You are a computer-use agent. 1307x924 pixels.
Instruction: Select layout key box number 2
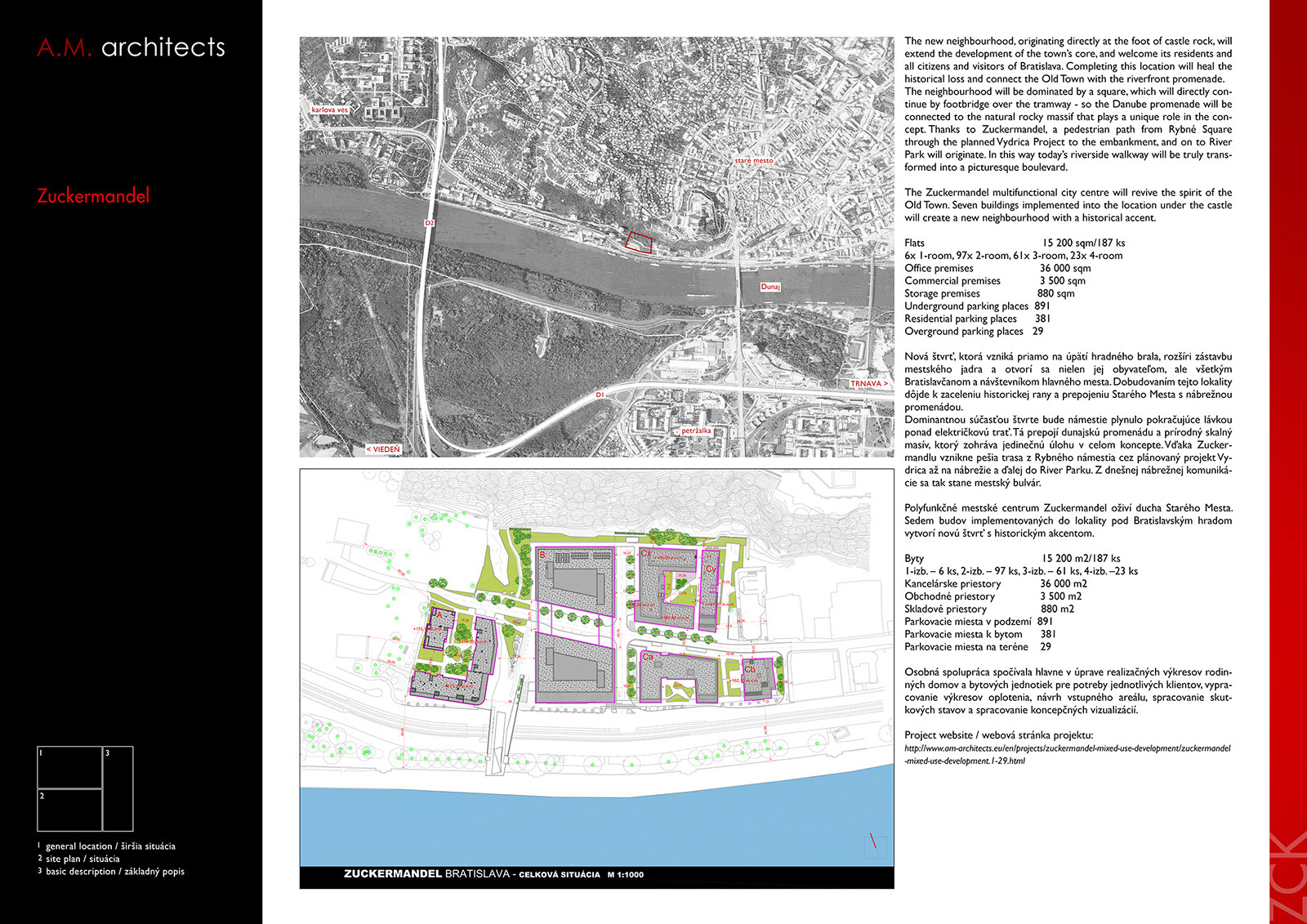[69, 810]
